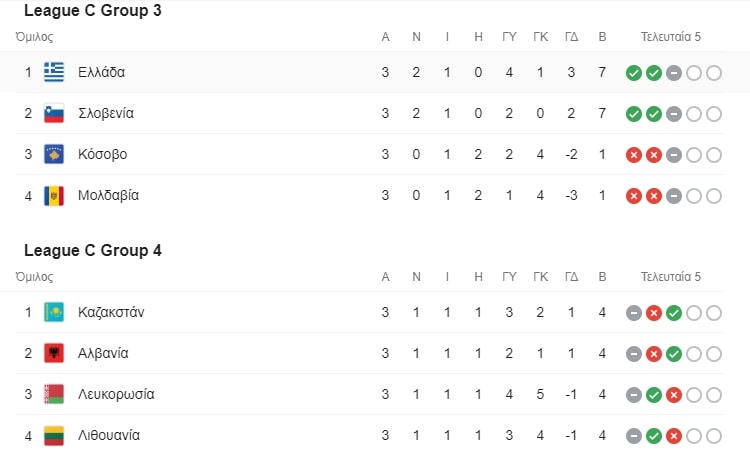Click the Slovenia flag icon
750x472 pixels.
click(x=54, y=113)
